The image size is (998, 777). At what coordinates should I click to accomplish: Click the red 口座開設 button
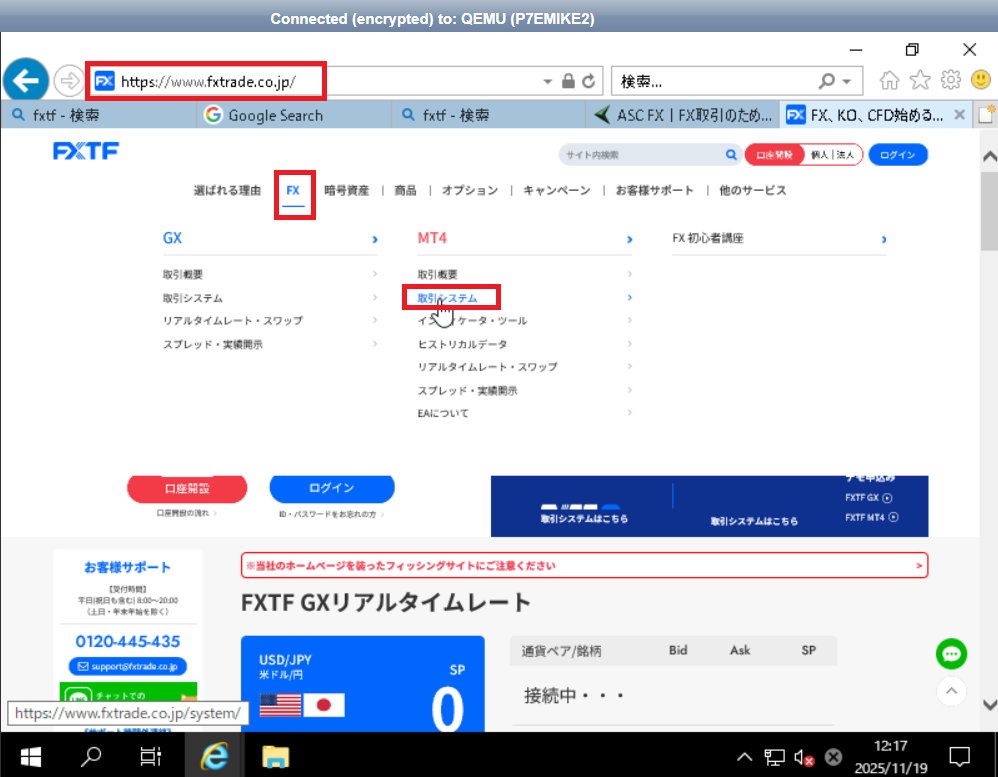(187, 488)
